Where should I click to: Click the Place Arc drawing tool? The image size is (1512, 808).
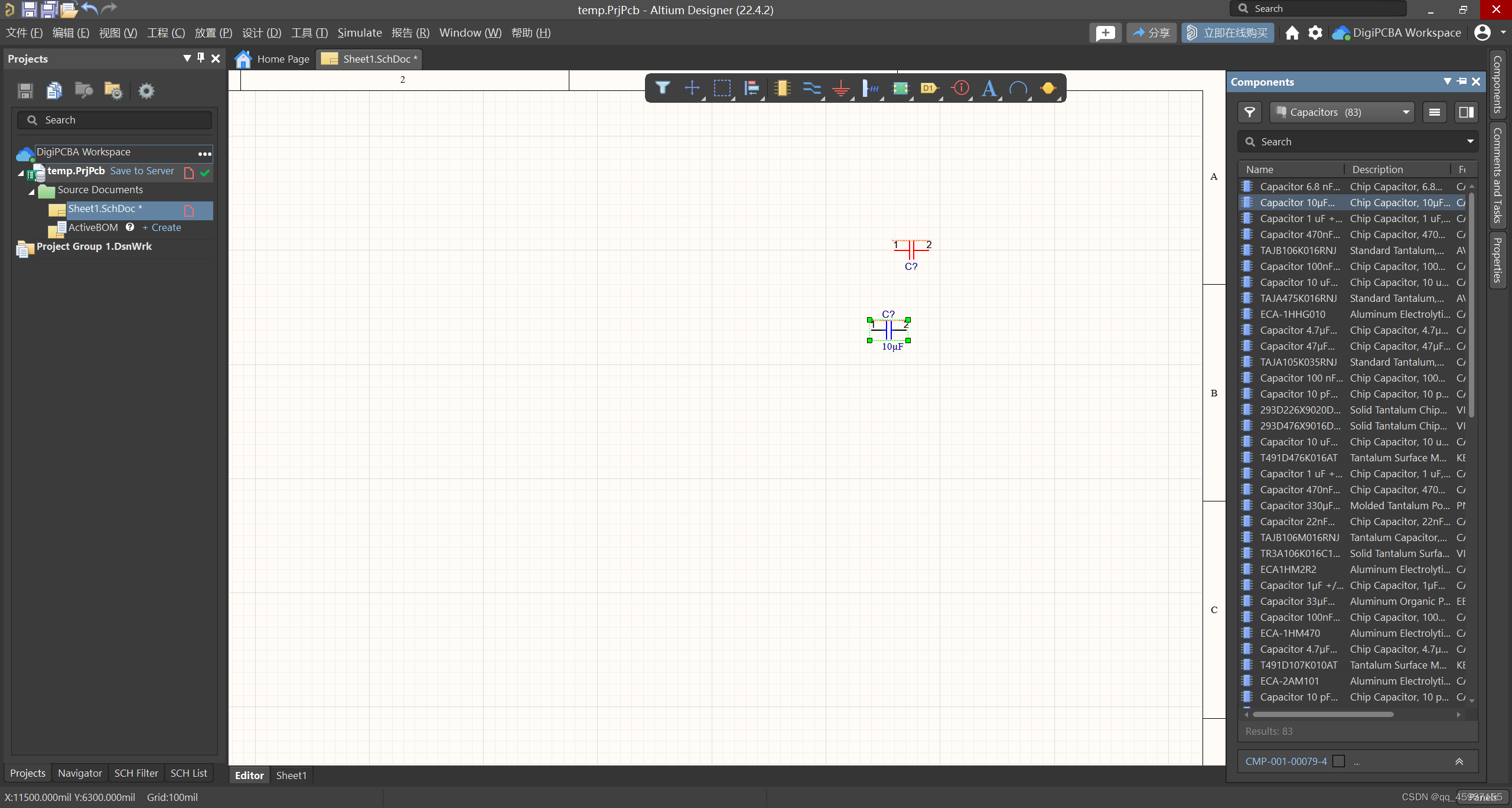tap(1018, 89)
